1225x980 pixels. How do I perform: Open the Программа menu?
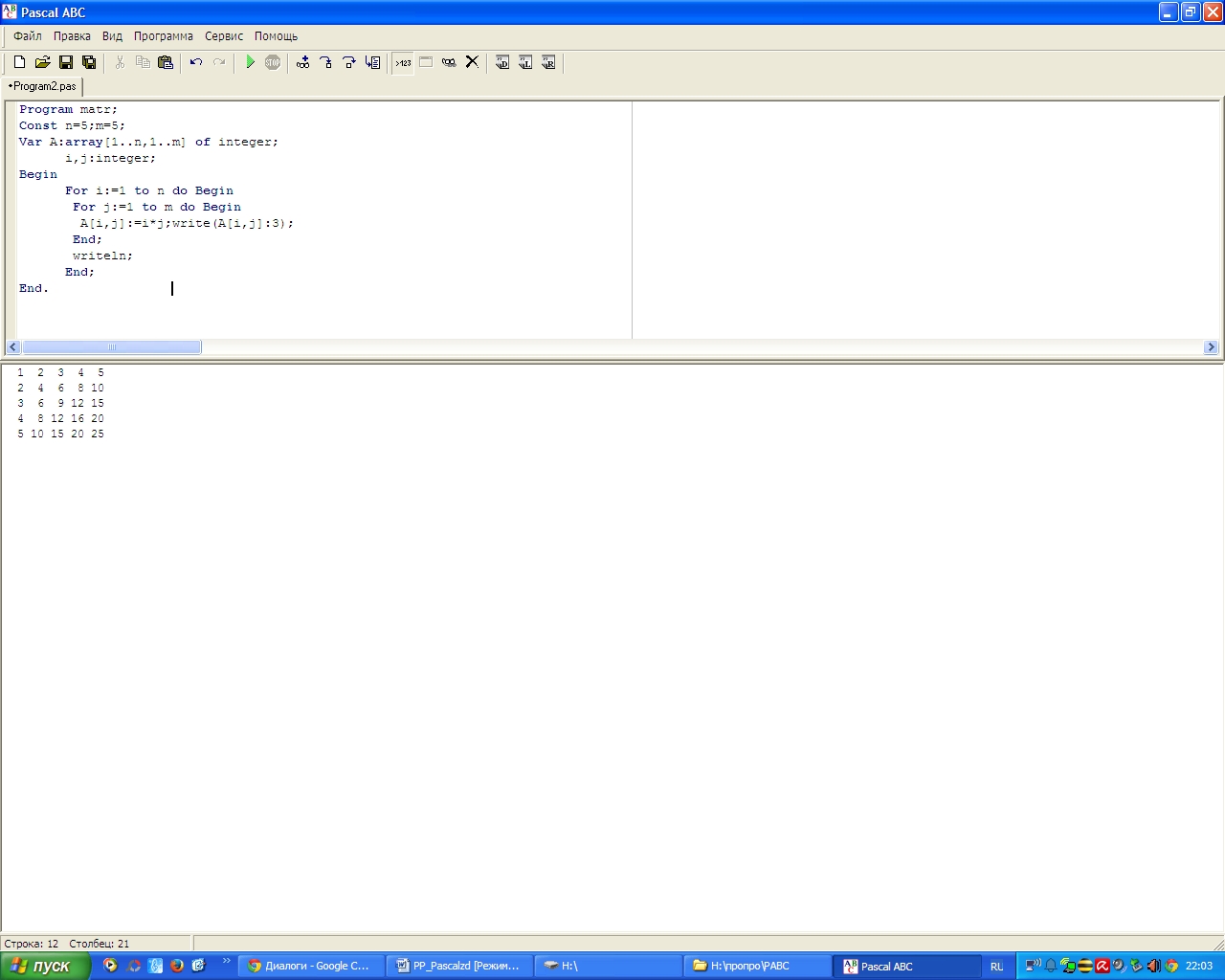click(x=163, y=36)
